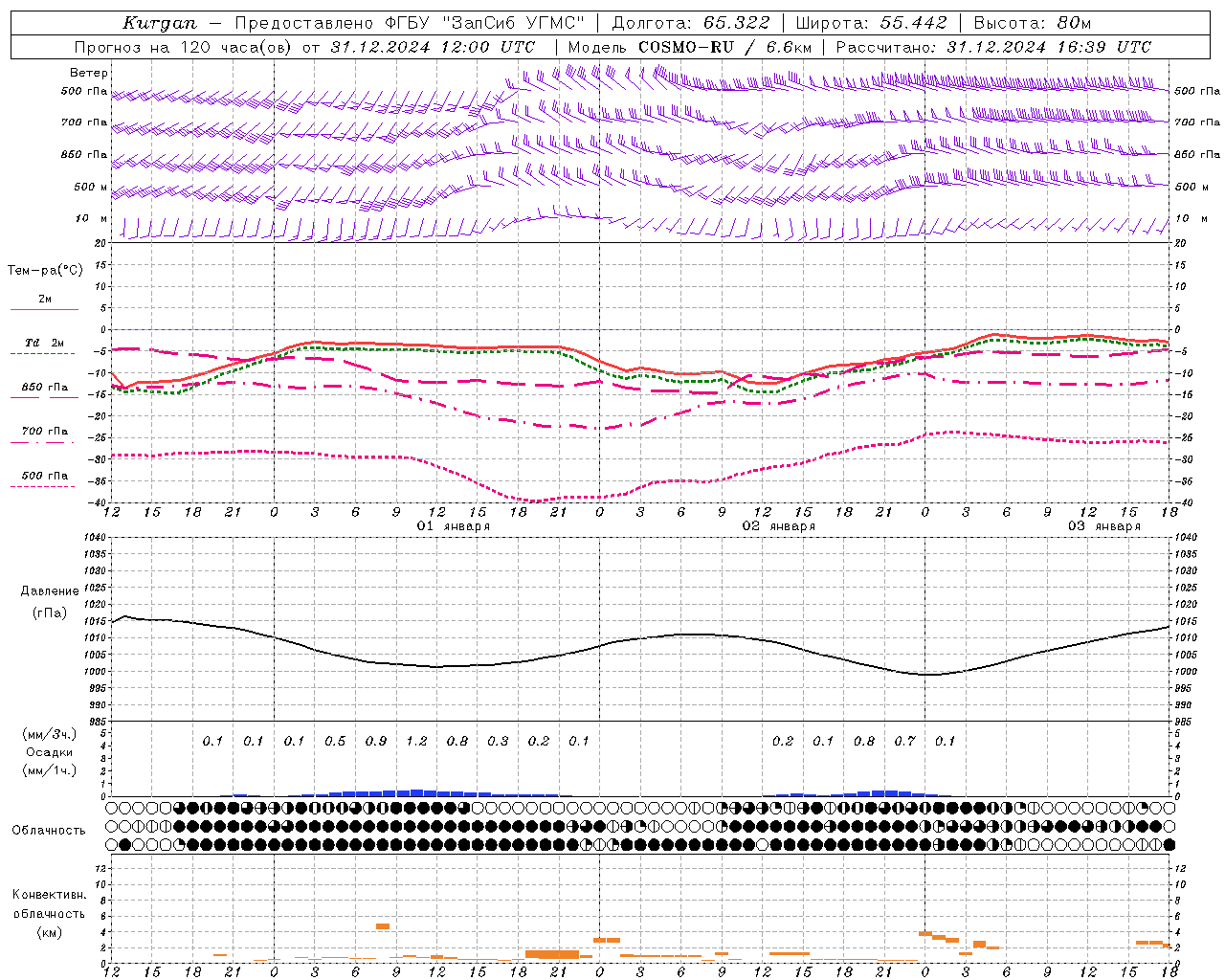Image resolution: width=1225 pixels, height=980 pixels.
Task: Click the "Прогноз на 120 часа(ов)" forecast text
Action: tap(185, 47)
